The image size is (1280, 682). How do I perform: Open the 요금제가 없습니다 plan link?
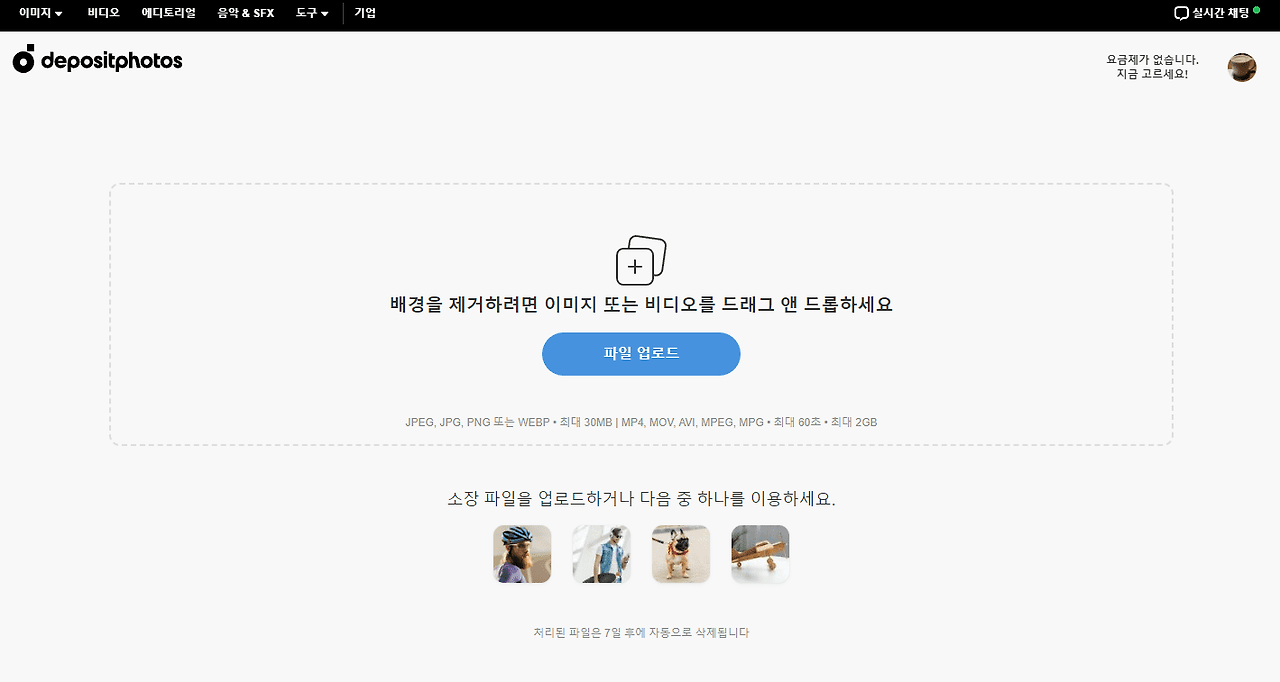1152,67
